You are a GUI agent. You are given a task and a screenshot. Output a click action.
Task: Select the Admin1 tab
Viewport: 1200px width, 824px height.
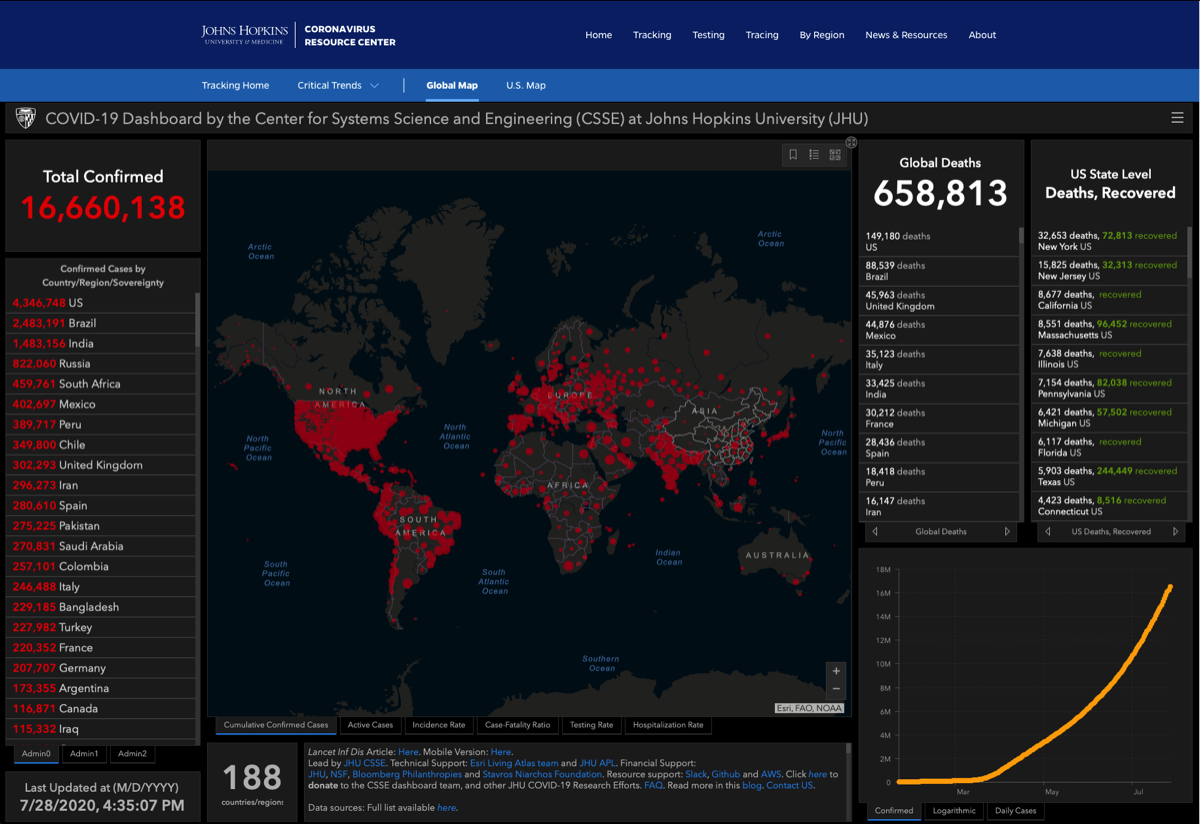84,754
